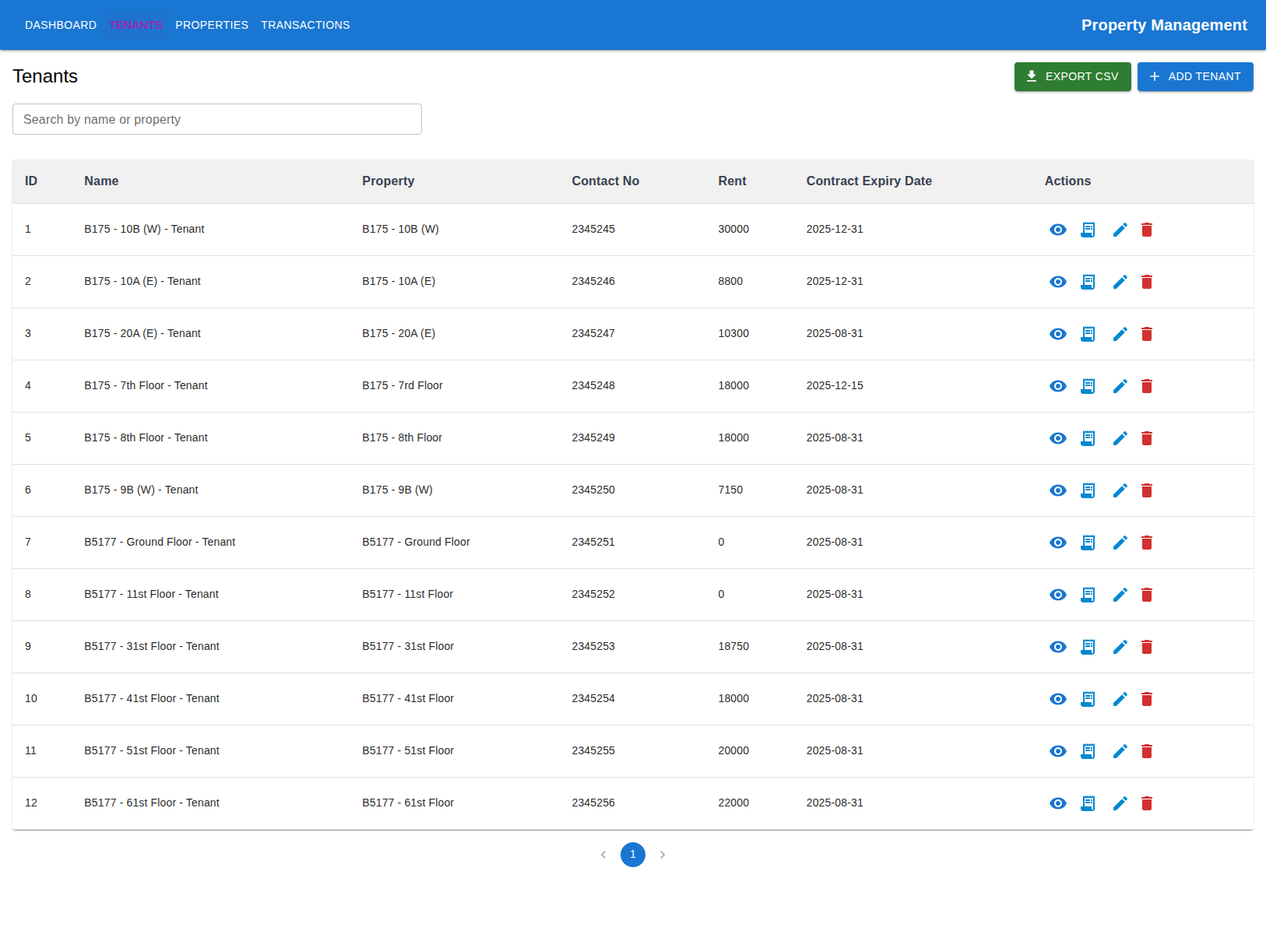Click the ADD TENANT button
Screen dimensions: 1266x952
click(1195, 76)
